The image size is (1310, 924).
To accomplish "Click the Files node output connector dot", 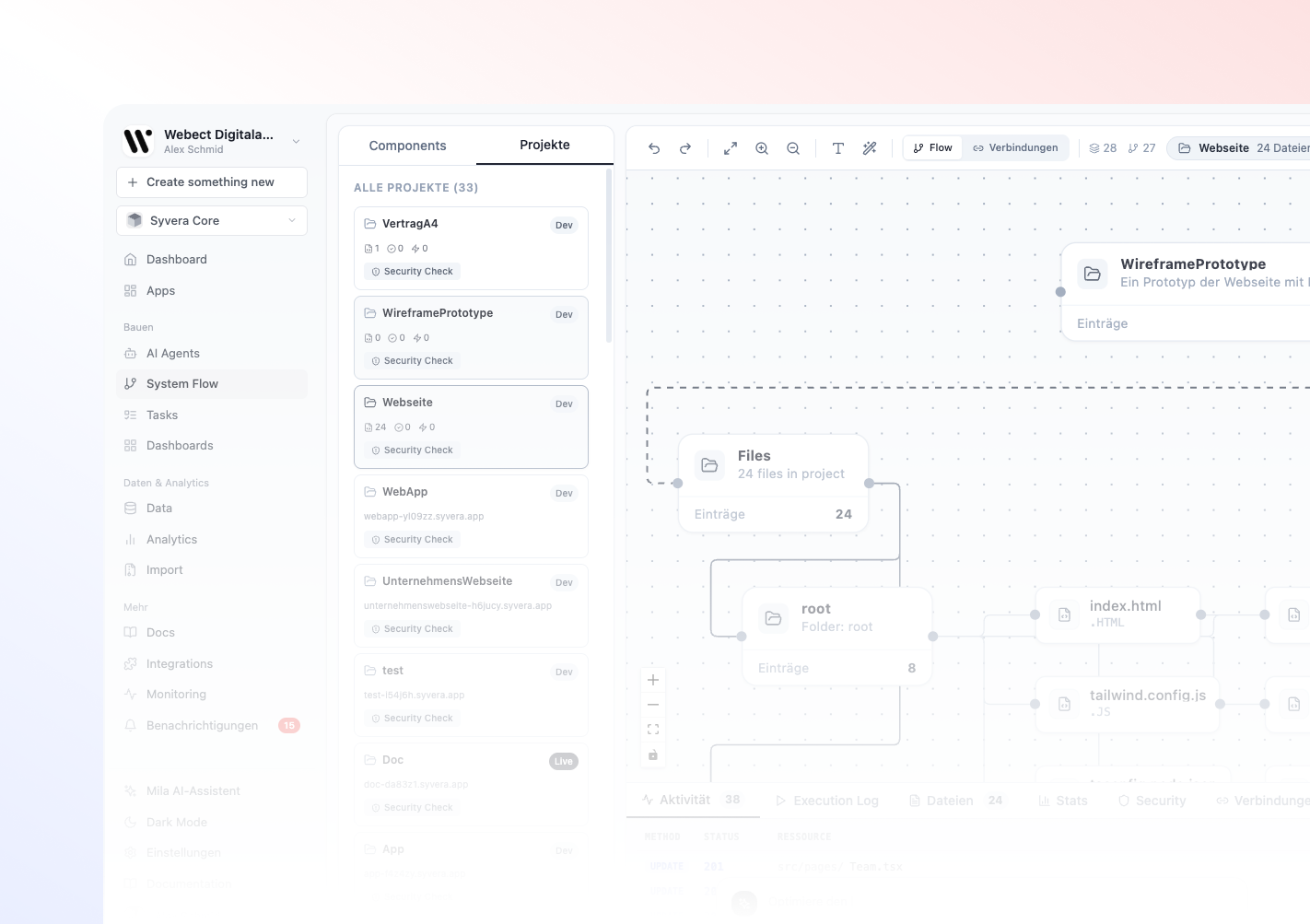I will 869,483.
